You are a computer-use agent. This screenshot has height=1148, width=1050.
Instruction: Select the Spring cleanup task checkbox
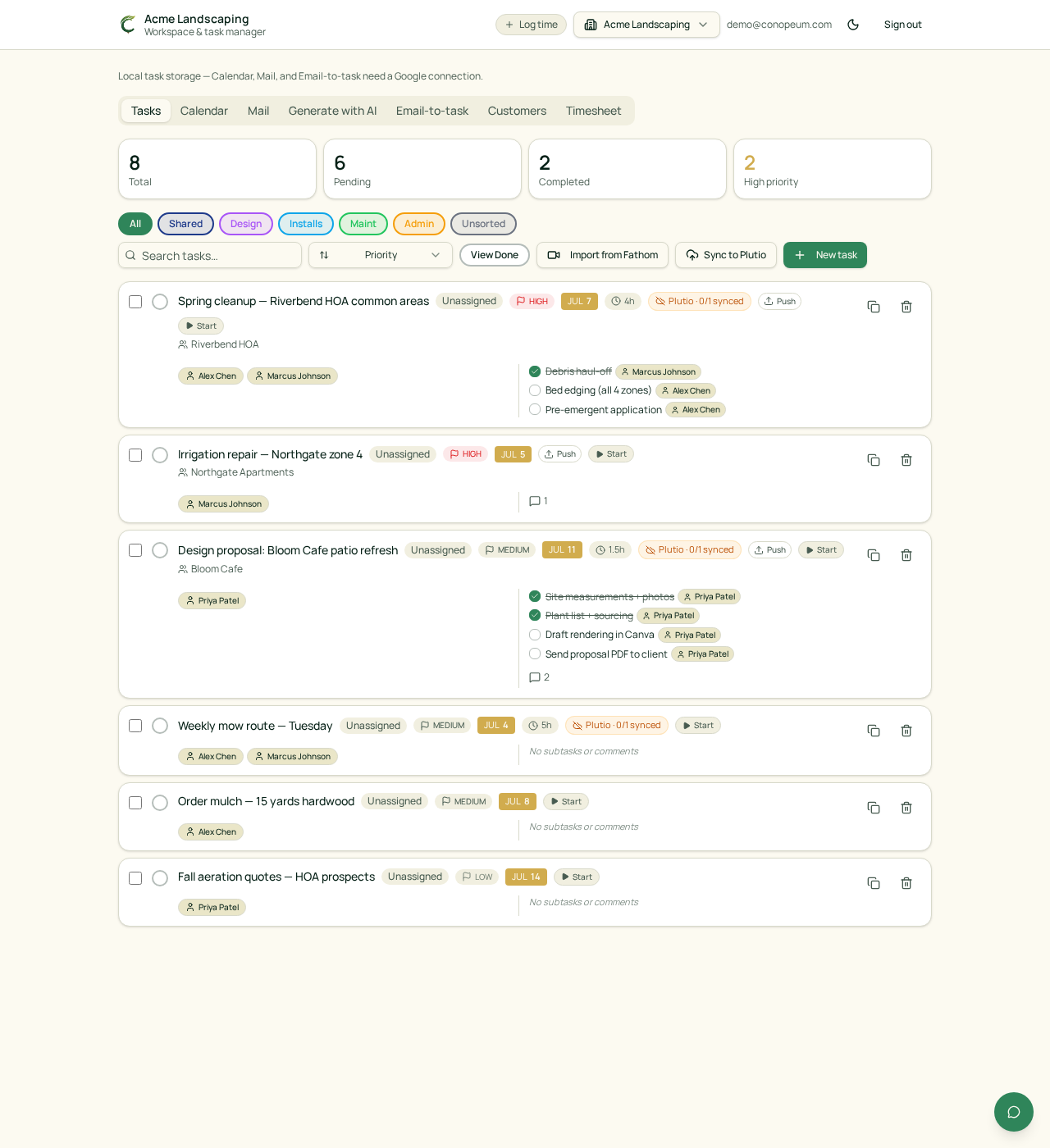click(135, 302)
